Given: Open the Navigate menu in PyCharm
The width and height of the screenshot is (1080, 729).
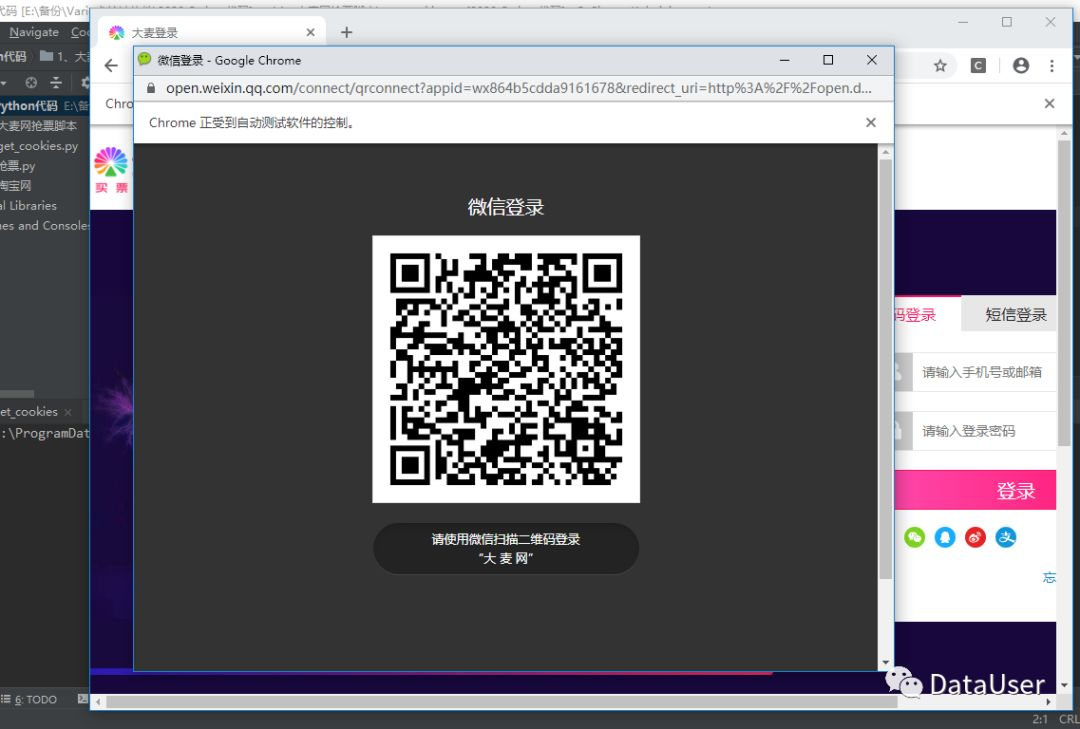Looking at the screenshot, I should coord(33,32).
